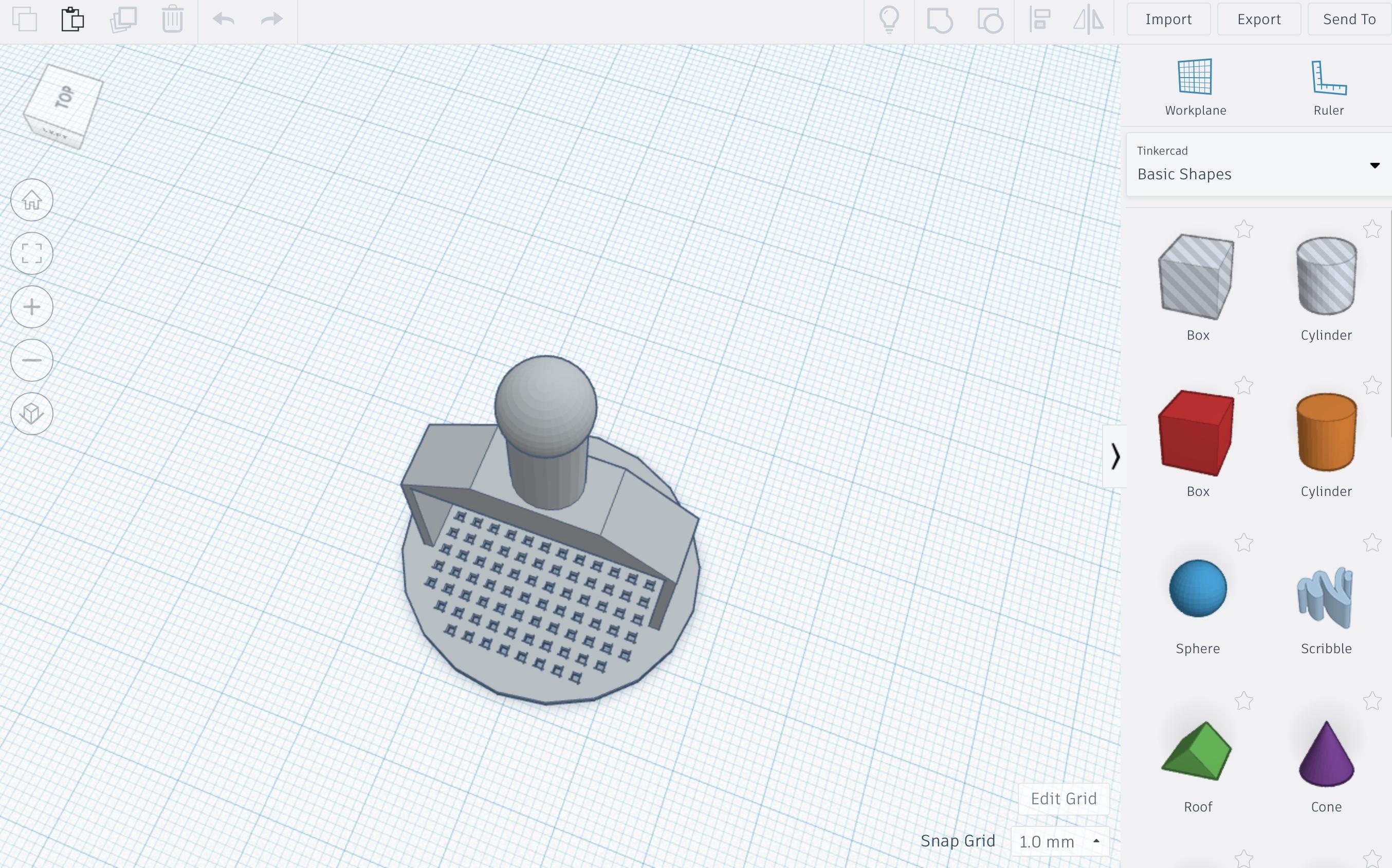Favorite the Sphere with star
Image resolution: width=1392 pixels, height=868 pixels.
(1244, 543)
